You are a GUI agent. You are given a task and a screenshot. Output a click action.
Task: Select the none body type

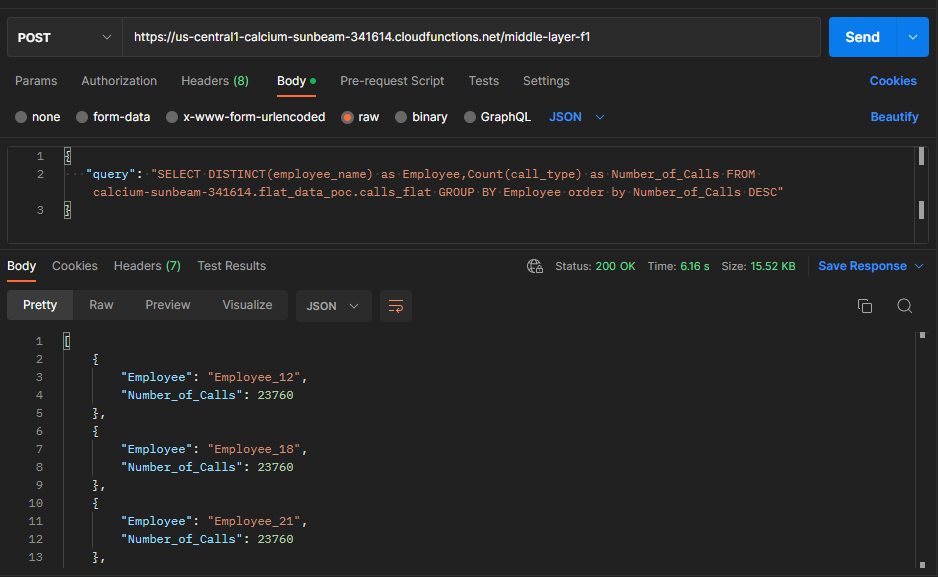pyautogui.click(x=38, y=117)
